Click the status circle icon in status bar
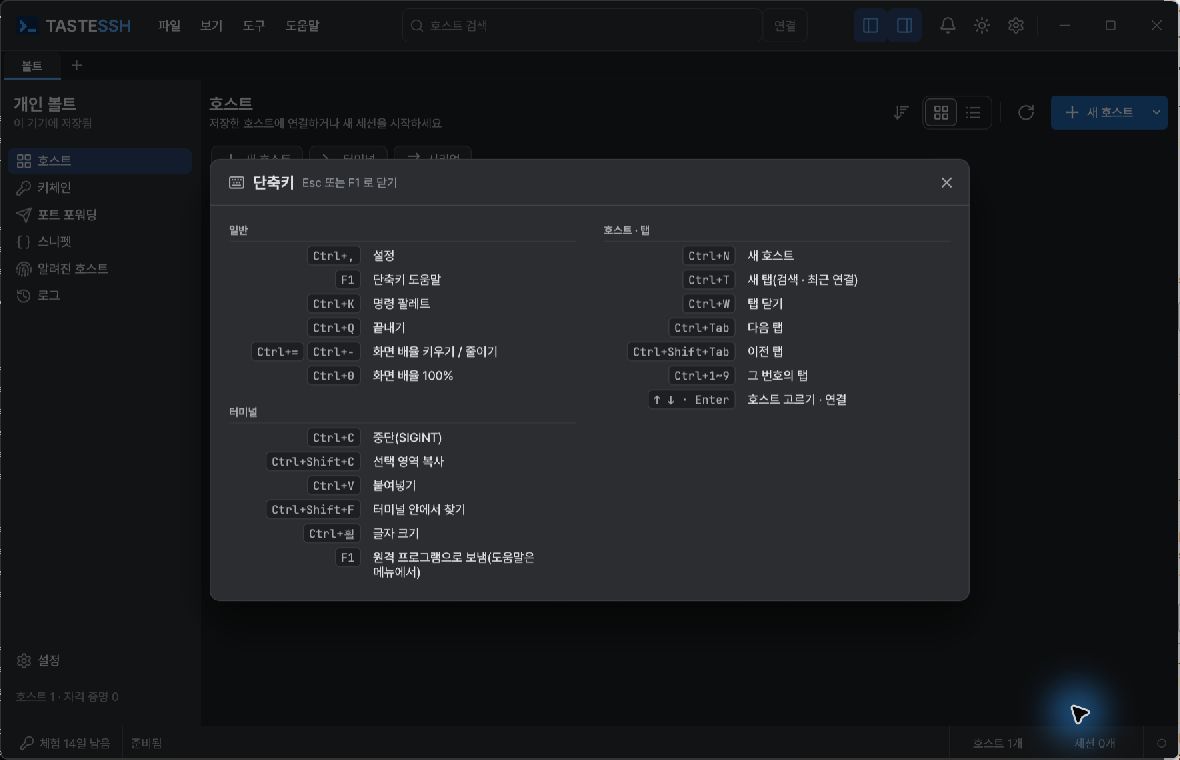The image size is (1180, 760). [1161, 743]
